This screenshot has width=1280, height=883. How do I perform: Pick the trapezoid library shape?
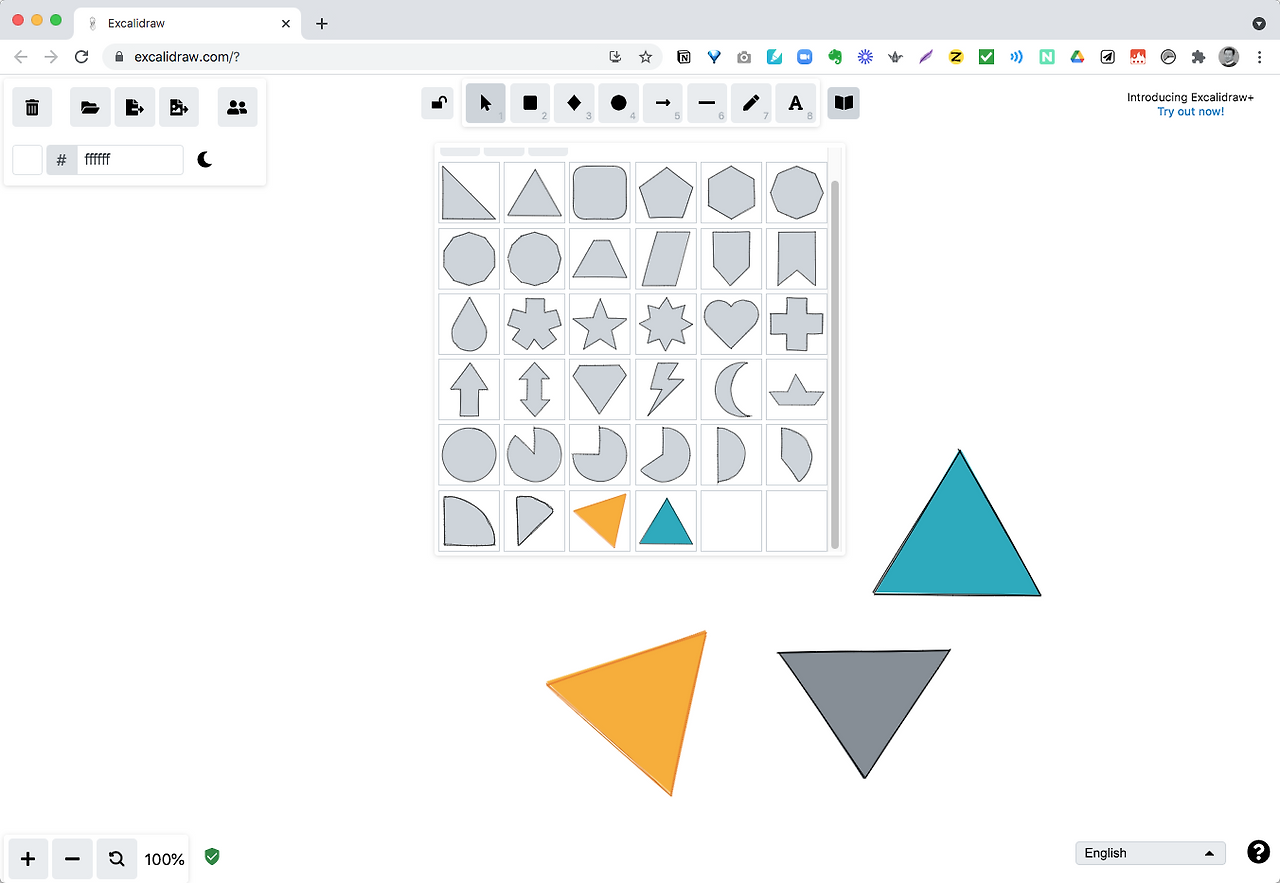coord(600,258)
